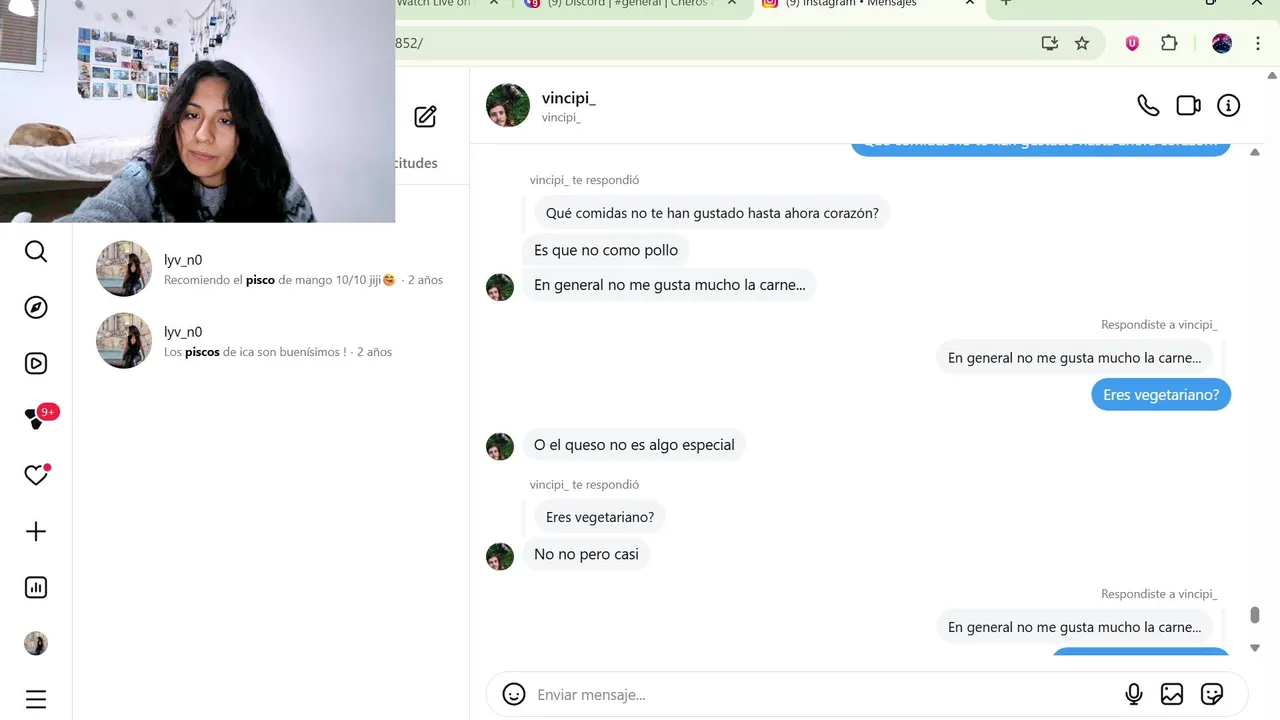Open the Chrome three-dot menu
This screenshot has height=720, width=1280.
pos(1258,43)
